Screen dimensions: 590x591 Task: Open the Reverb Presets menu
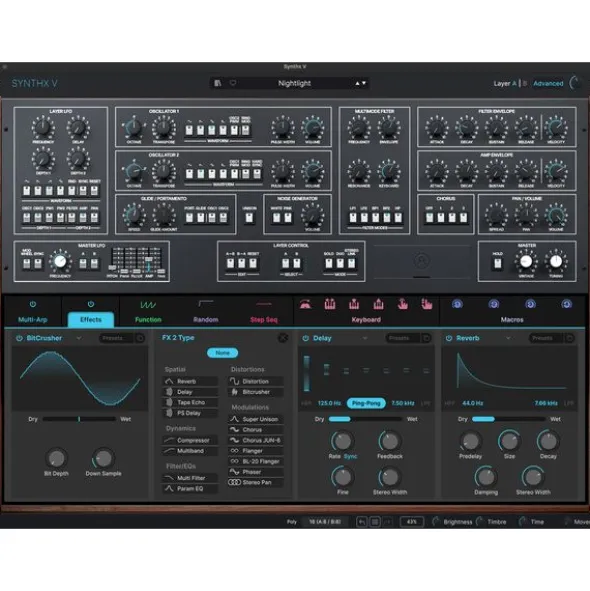[546, 338]
